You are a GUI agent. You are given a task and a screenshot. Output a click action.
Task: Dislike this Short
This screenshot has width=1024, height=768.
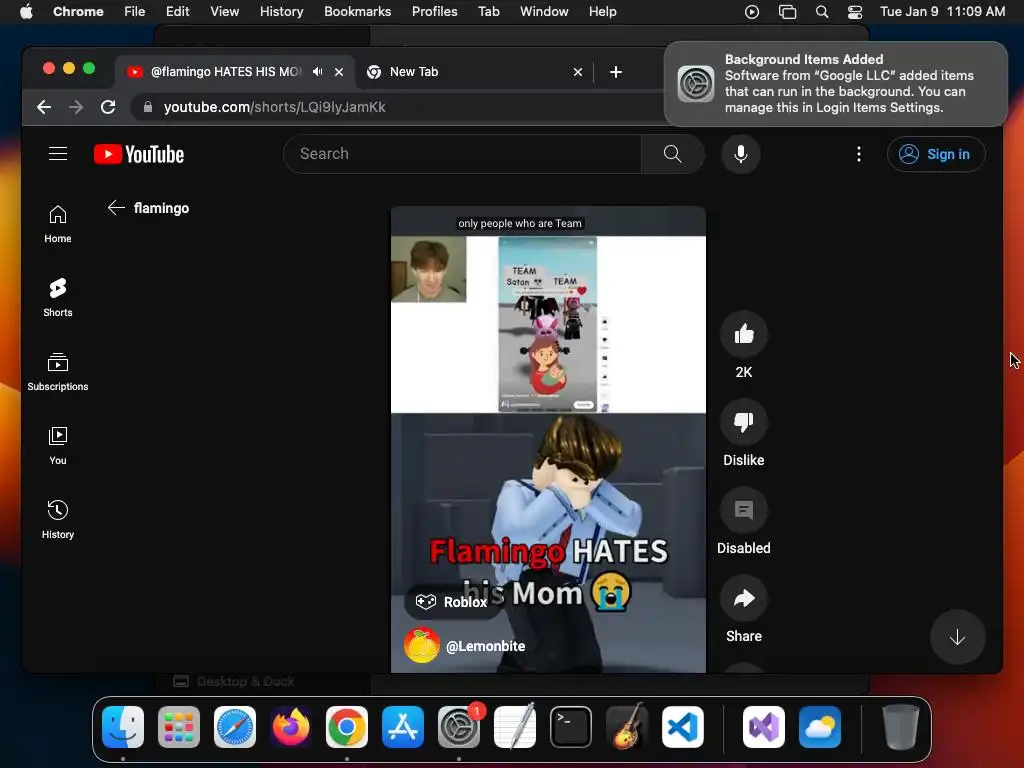point(744,423)
